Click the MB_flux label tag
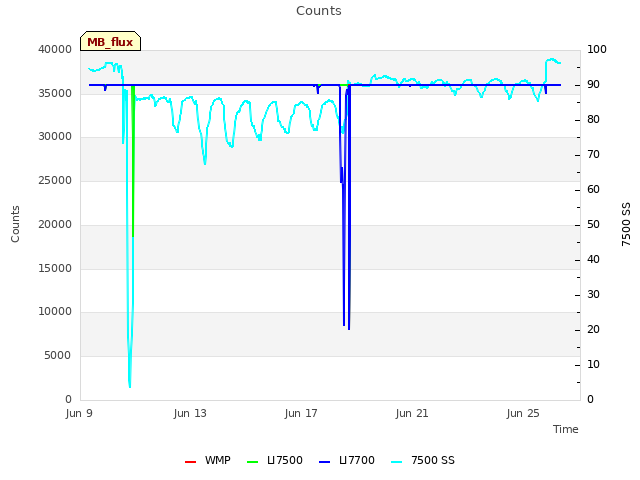The height and width of the screenshot is (480, 640). [x=110, y=41]
